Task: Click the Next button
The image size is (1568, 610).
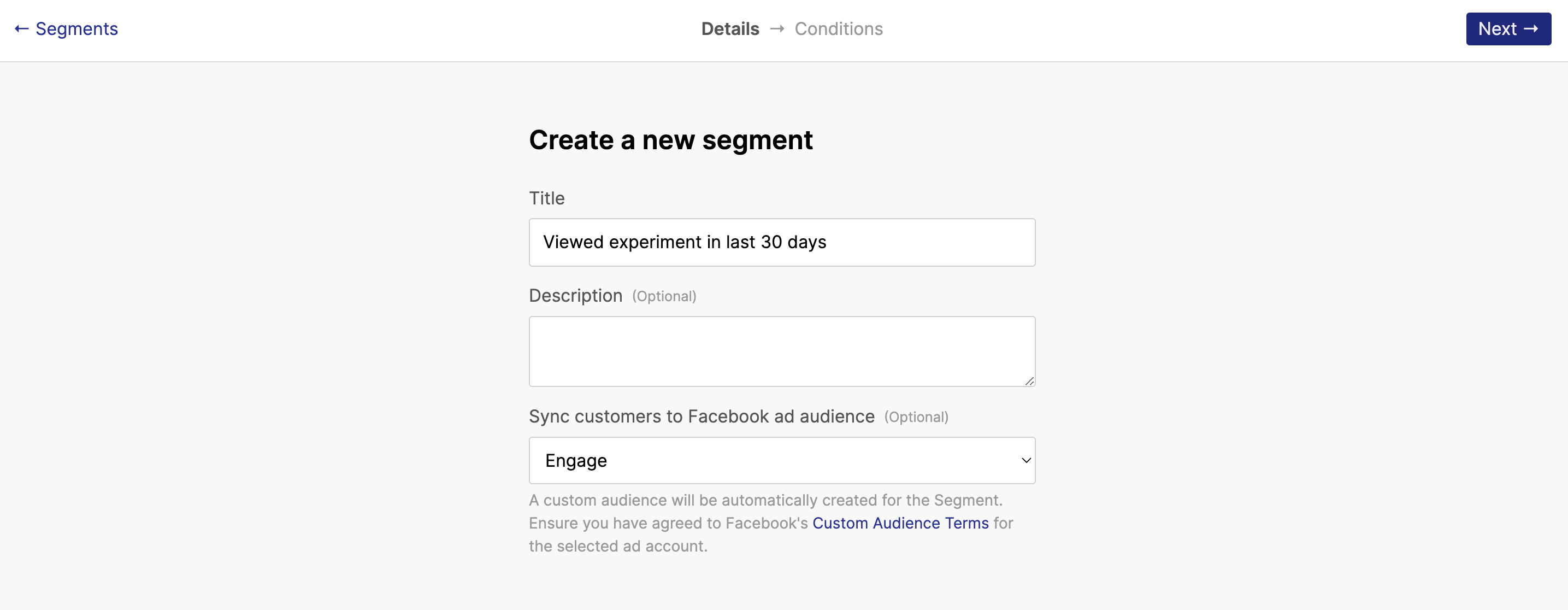Action: (x=1508, y=28)
